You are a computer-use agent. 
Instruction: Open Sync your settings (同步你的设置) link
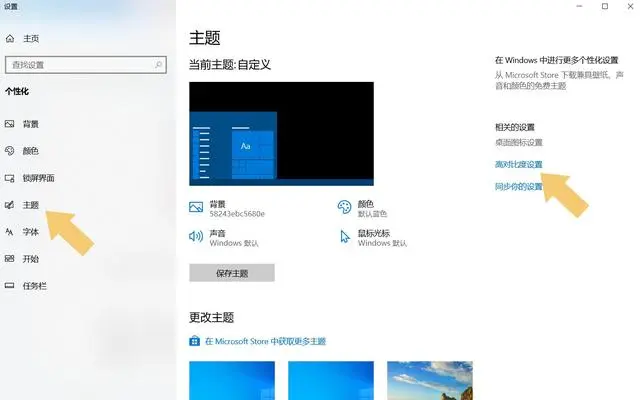[518, 187]
